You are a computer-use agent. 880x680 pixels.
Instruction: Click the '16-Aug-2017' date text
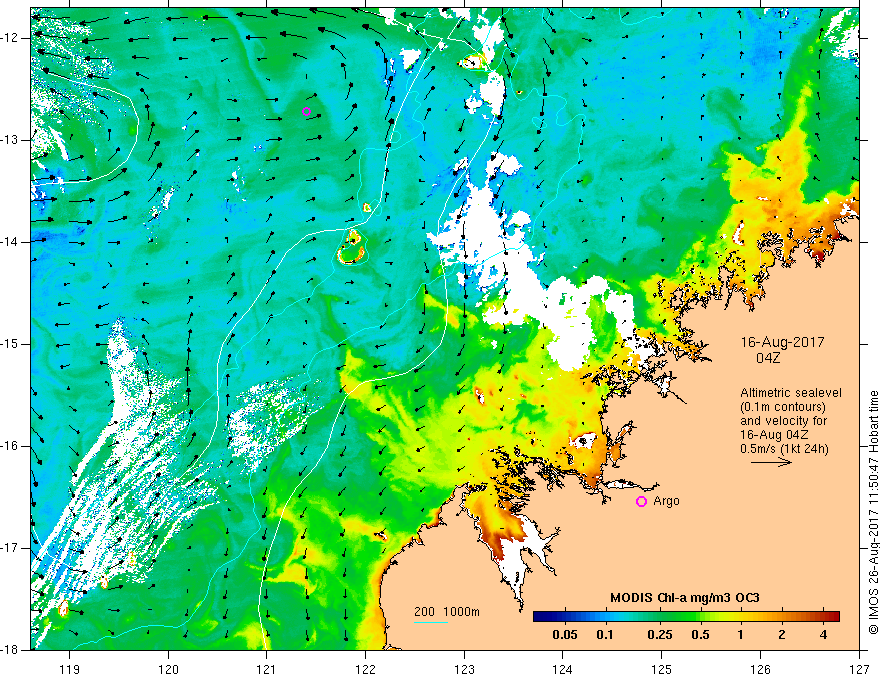(782, 342)
